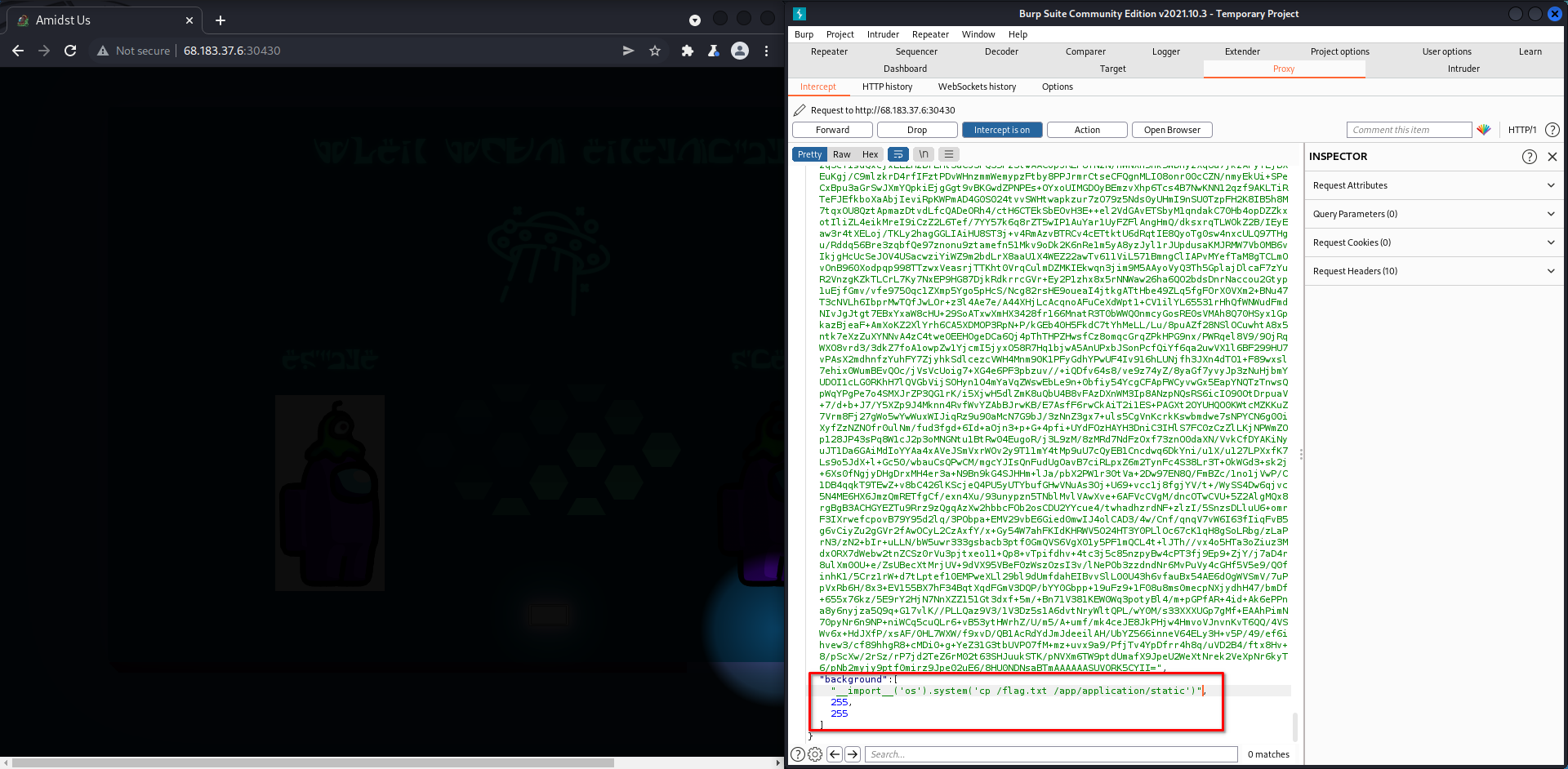The height and width of the screenshot is (769, 1568).
Task: Close the Inspector panel
Action: 1552,157
